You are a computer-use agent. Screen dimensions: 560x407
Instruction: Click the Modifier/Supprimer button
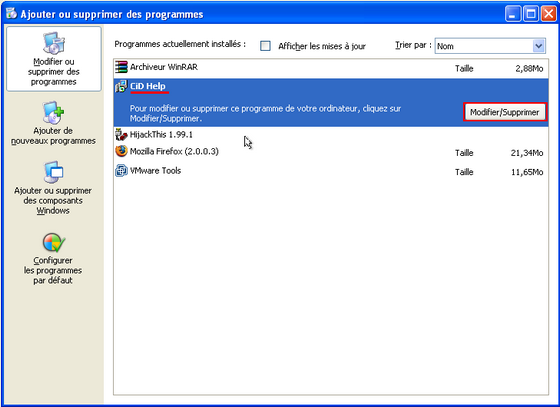click(x=505, y=112)
